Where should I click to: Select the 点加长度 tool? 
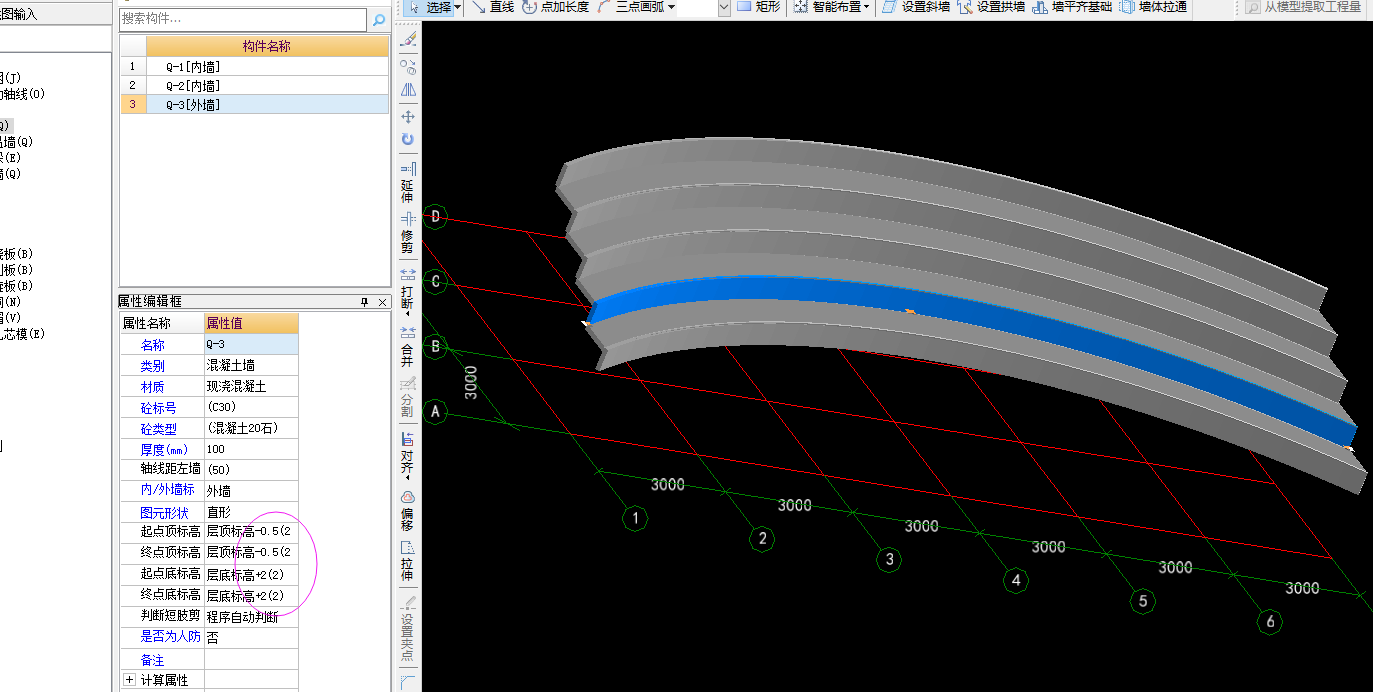point(556,7)
